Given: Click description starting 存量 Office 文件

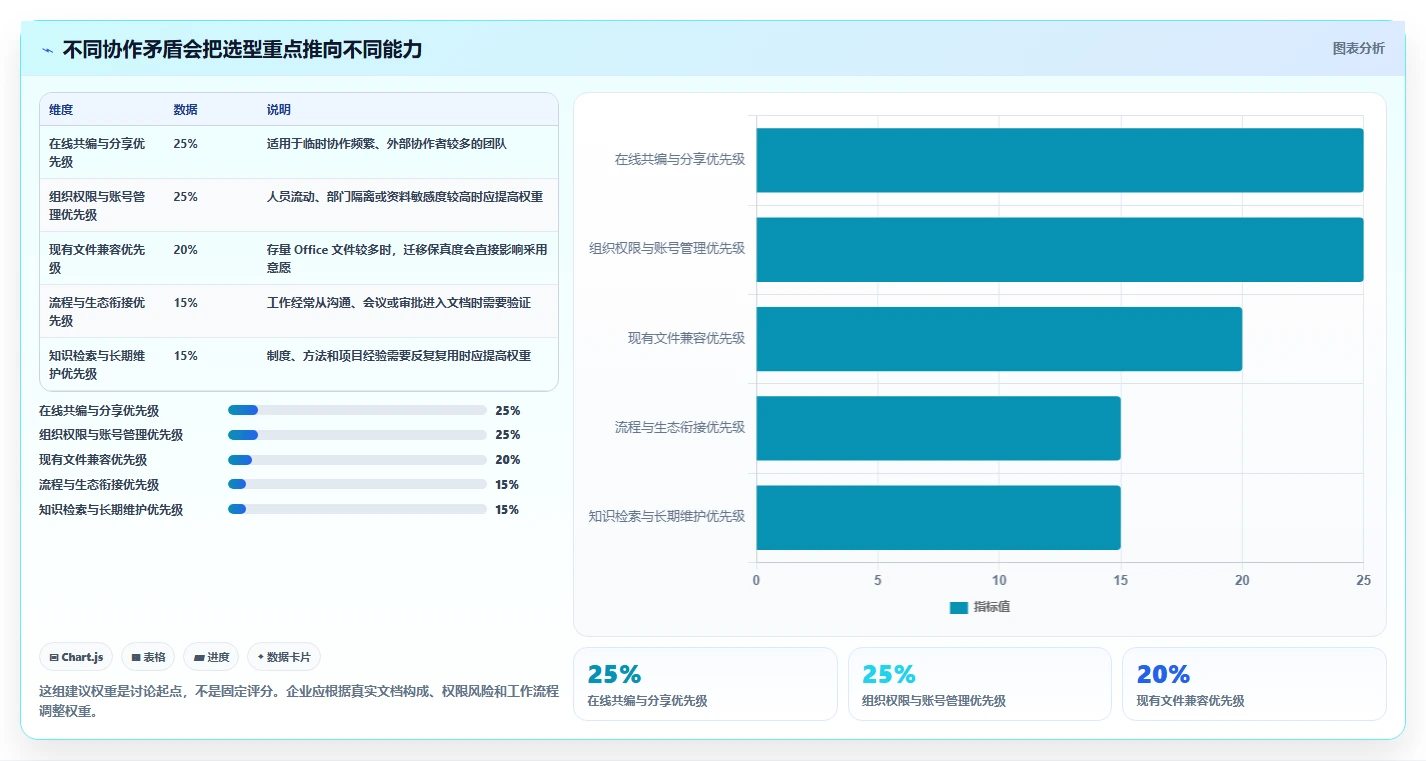Looking at the screenshot, I should coord(407,259).
